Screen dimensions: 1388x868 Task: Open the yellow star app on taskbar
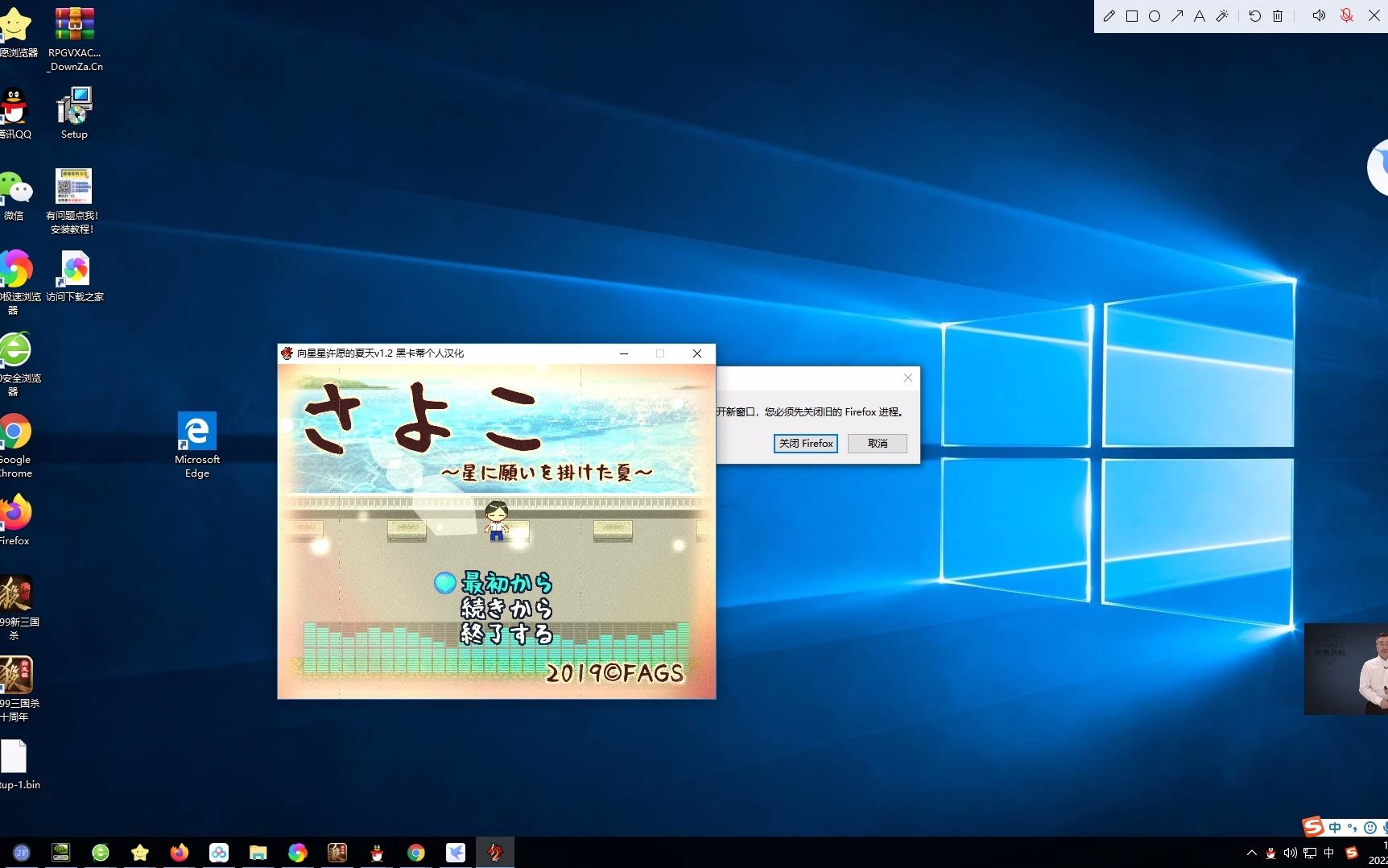139,853
